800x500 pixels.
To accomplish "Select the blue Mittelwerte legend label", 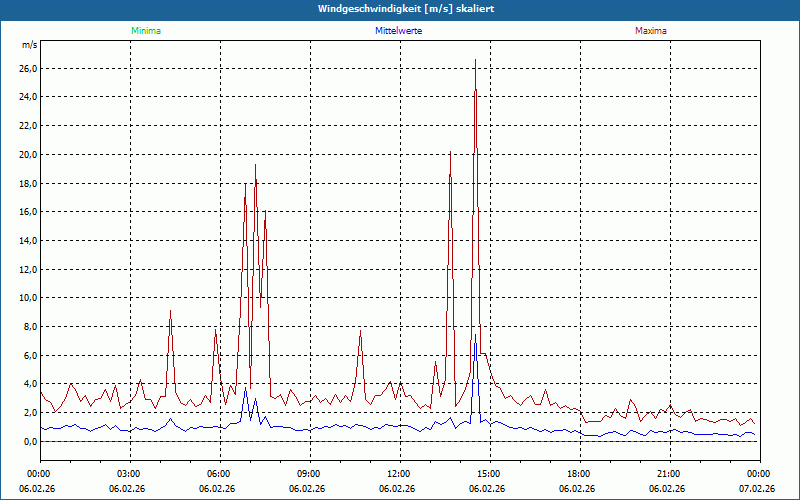I will pyautogui.click(x=398, y=31).
